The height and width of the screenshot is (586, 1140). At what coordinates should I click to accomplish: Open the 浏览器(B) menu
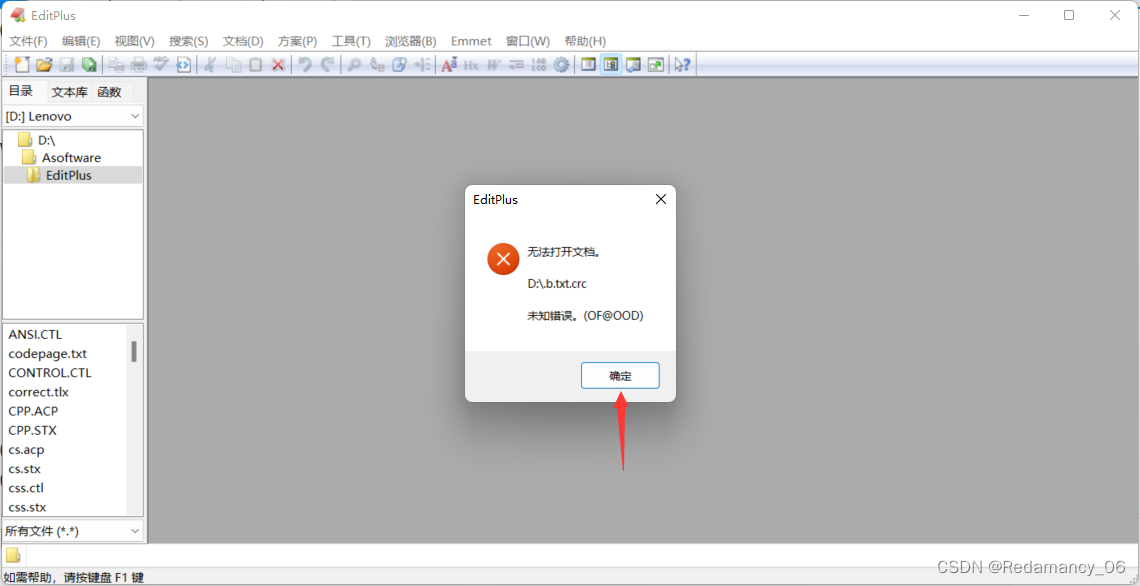pyautogui.click(x=411, y=41)
